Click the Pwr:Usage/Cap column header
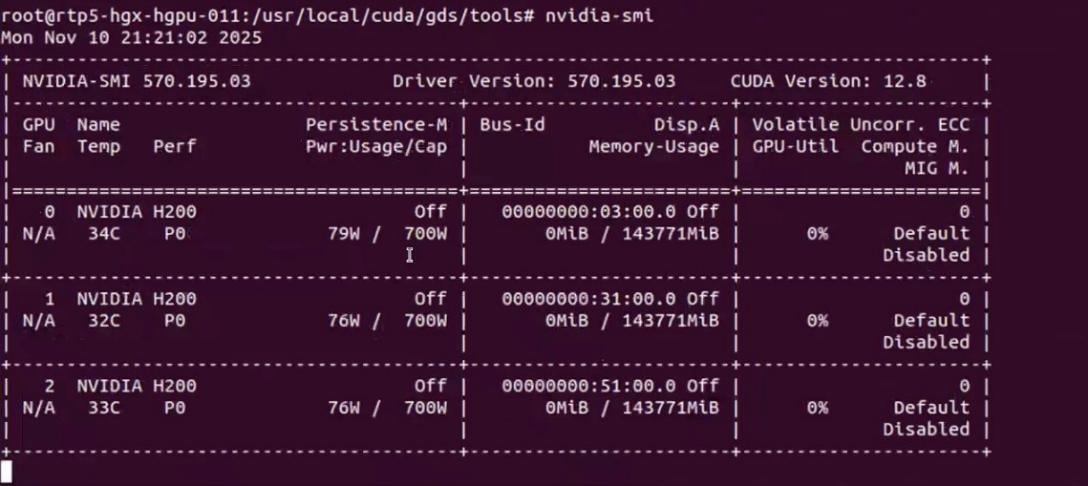The height and width of the screenshot is (486, 1088). pos(376,147)
